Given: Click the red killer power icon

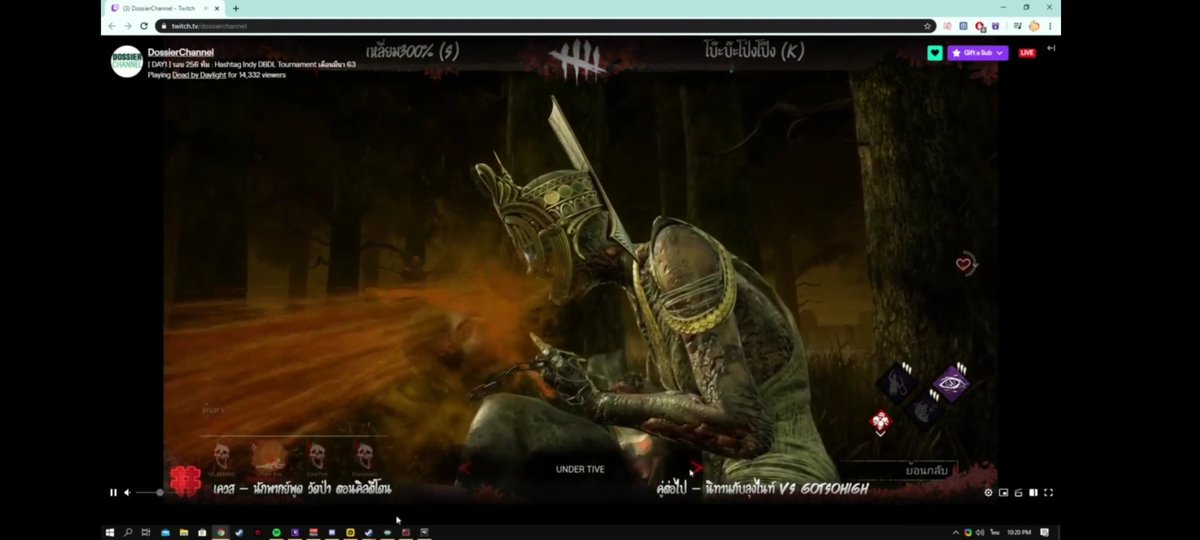Looking at the screenshot, I should click(881, 422).
